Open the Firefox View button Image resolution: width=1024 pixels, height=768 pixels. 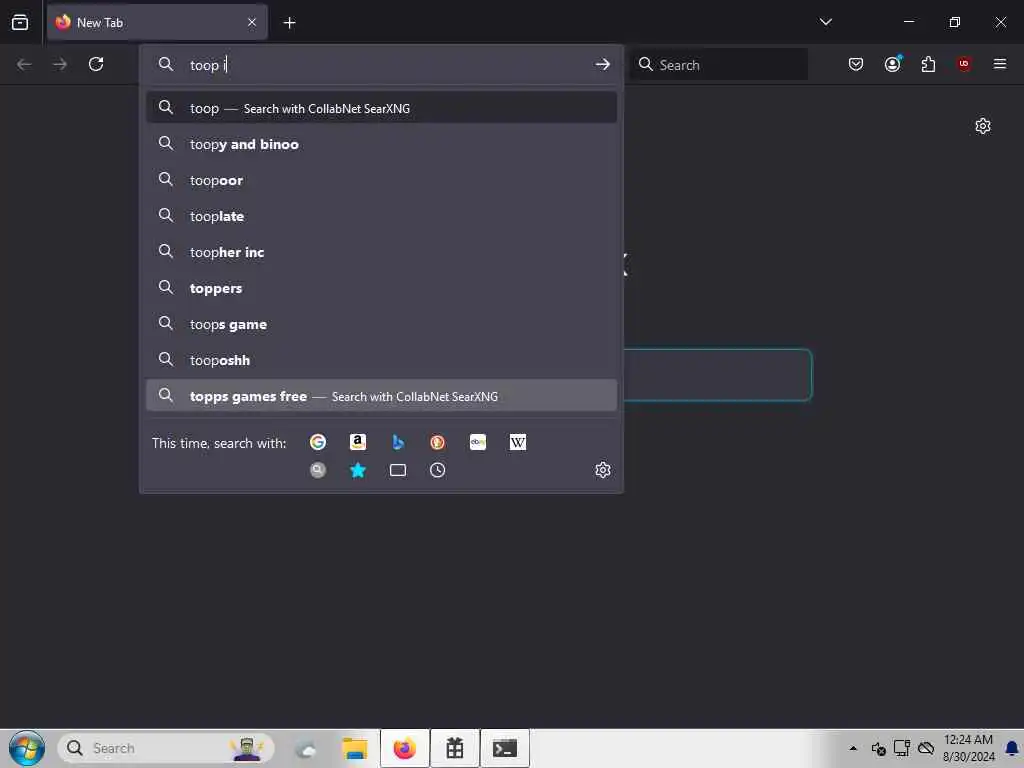(x=20, y=22)
